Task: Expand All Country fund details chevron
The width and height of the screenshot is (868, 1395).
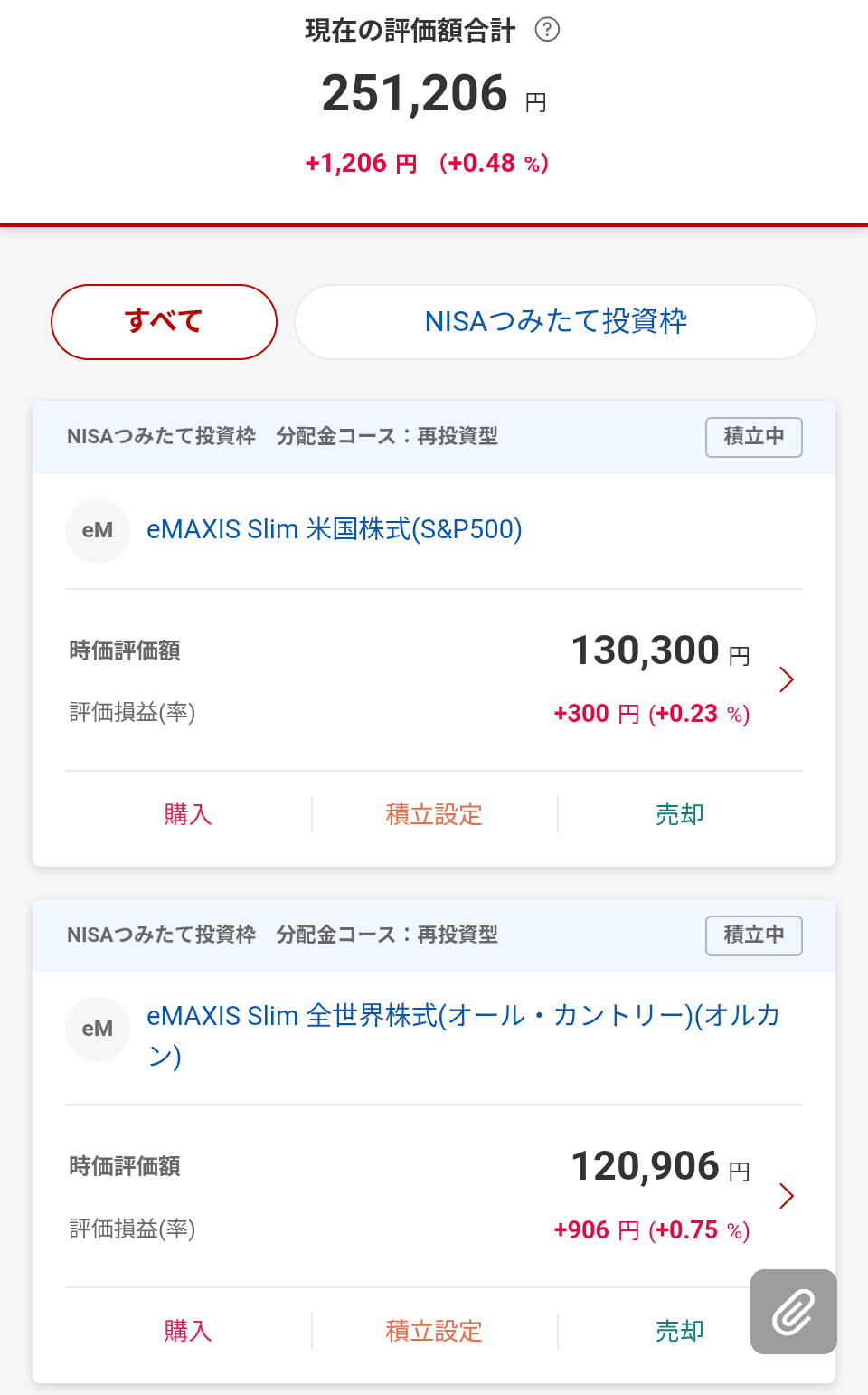Action: 787,1196
